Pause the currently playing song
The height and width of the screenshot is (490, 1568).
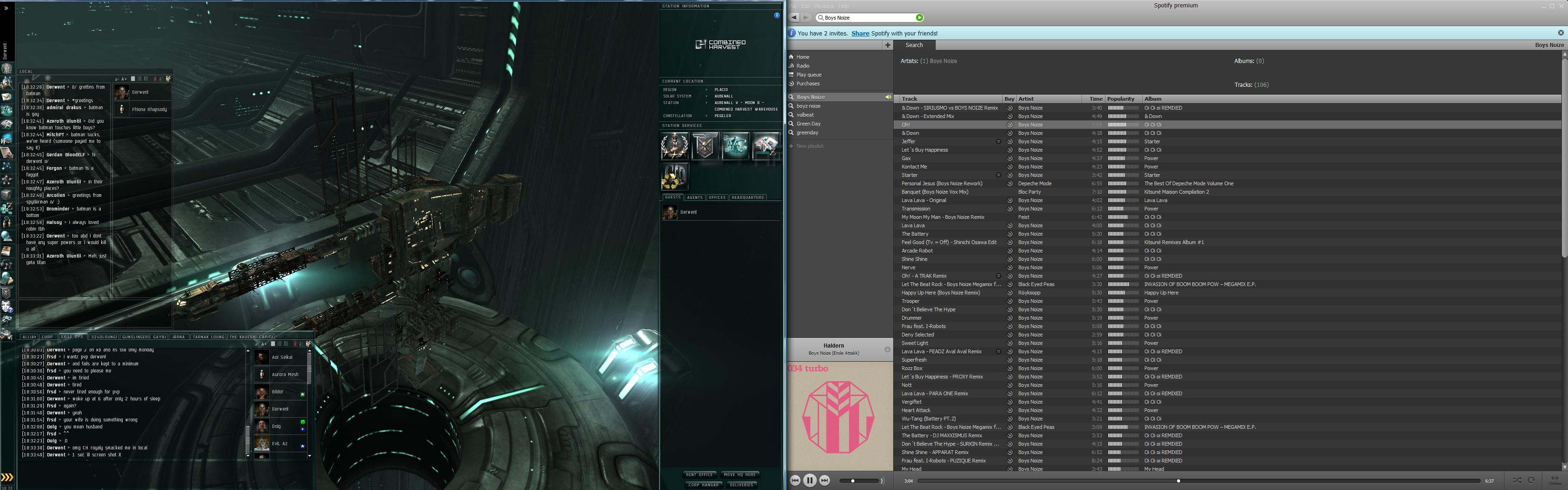pos(810,480)
